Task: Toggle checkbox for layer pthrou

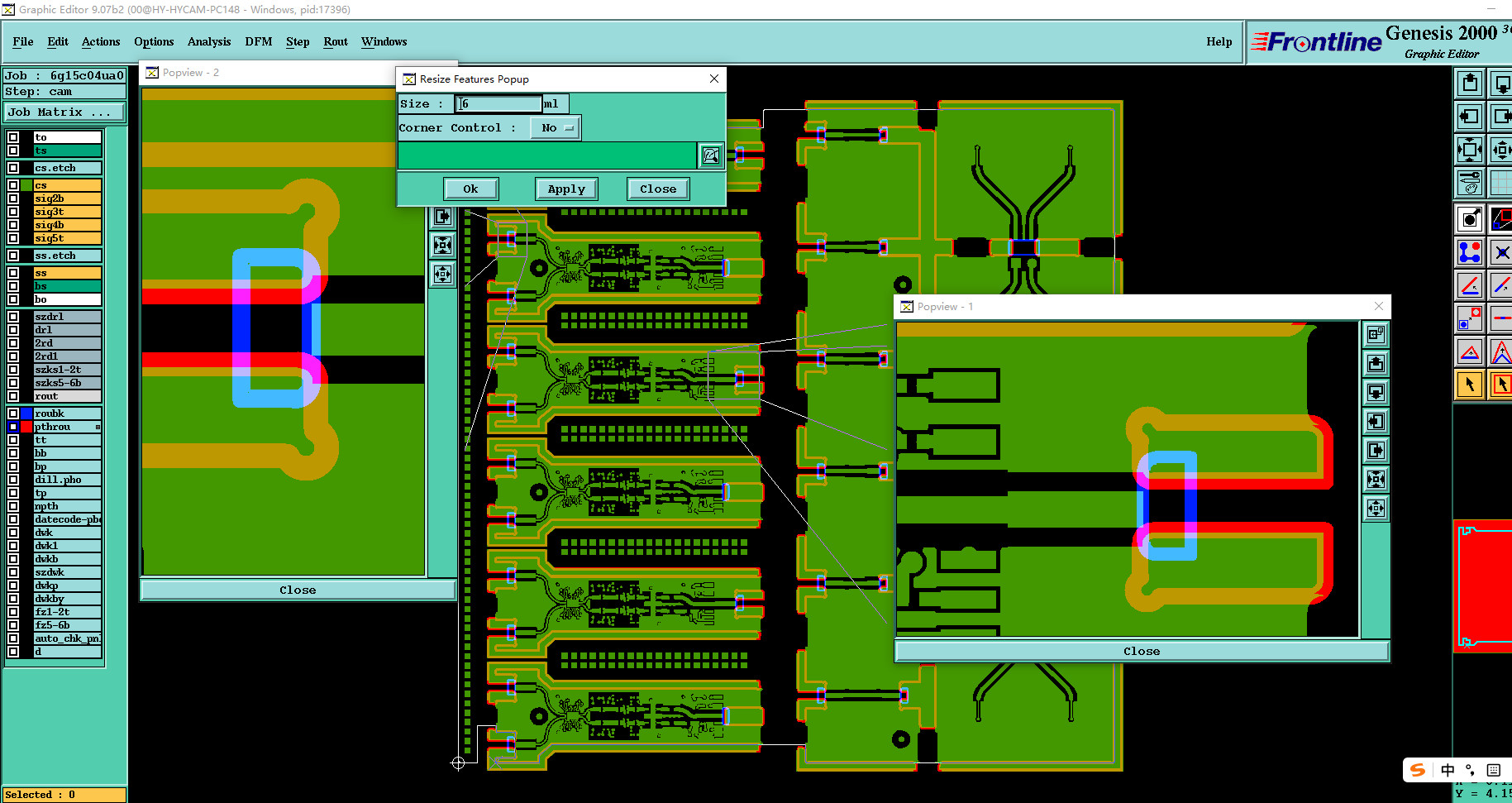Action: [13, 427]
